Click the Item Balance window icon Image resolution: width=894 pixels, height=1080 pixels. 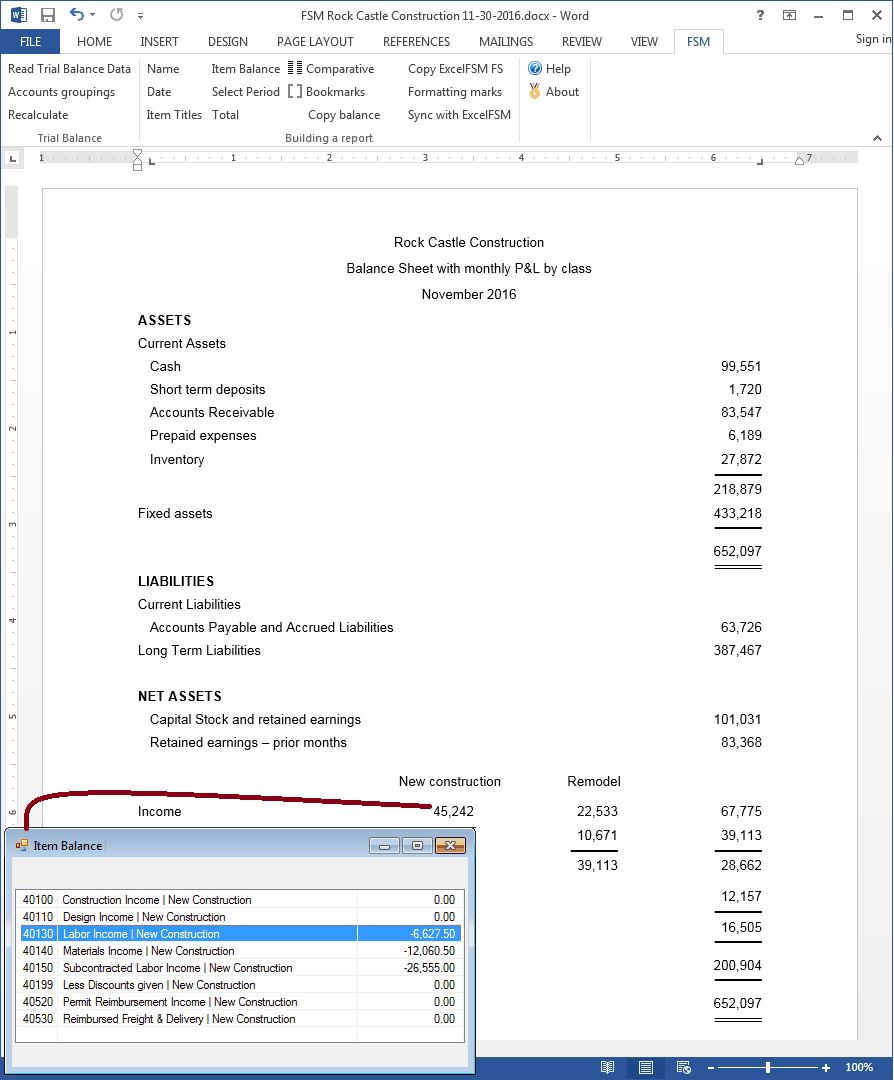[22, 845]
